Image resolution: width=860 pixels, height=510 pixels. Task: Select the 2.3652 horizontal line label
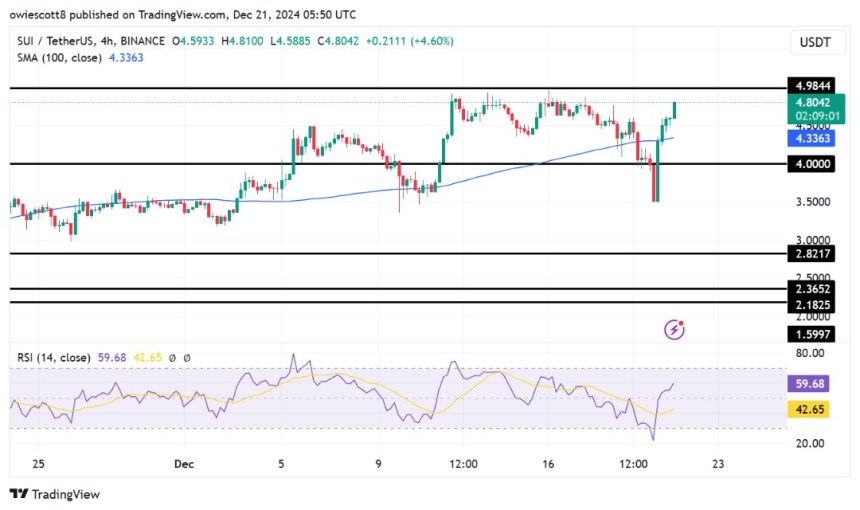pyautogui.click(x=811, y=288)
